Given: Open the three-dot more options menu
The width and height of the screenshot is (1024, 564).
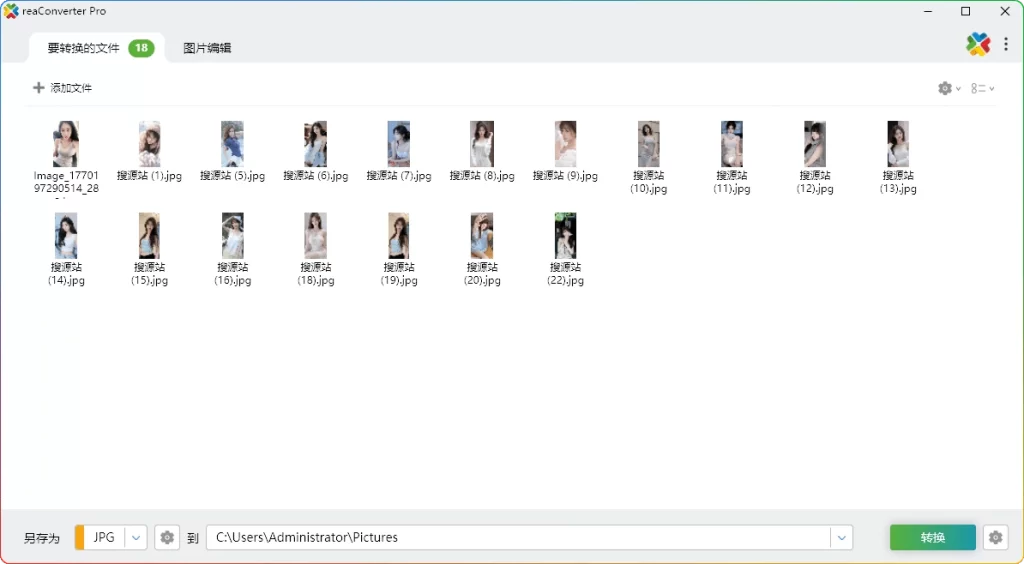Looking at the screenshot, I should (1006, 44).
